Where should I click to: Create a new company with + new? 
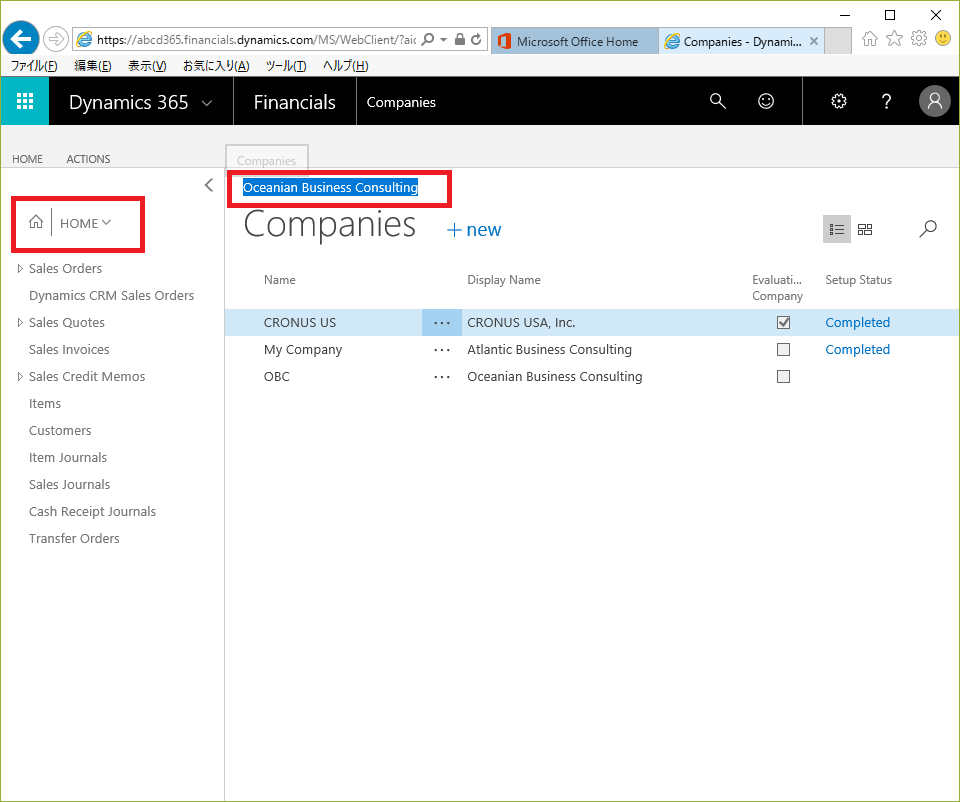[x=474, y=230]
